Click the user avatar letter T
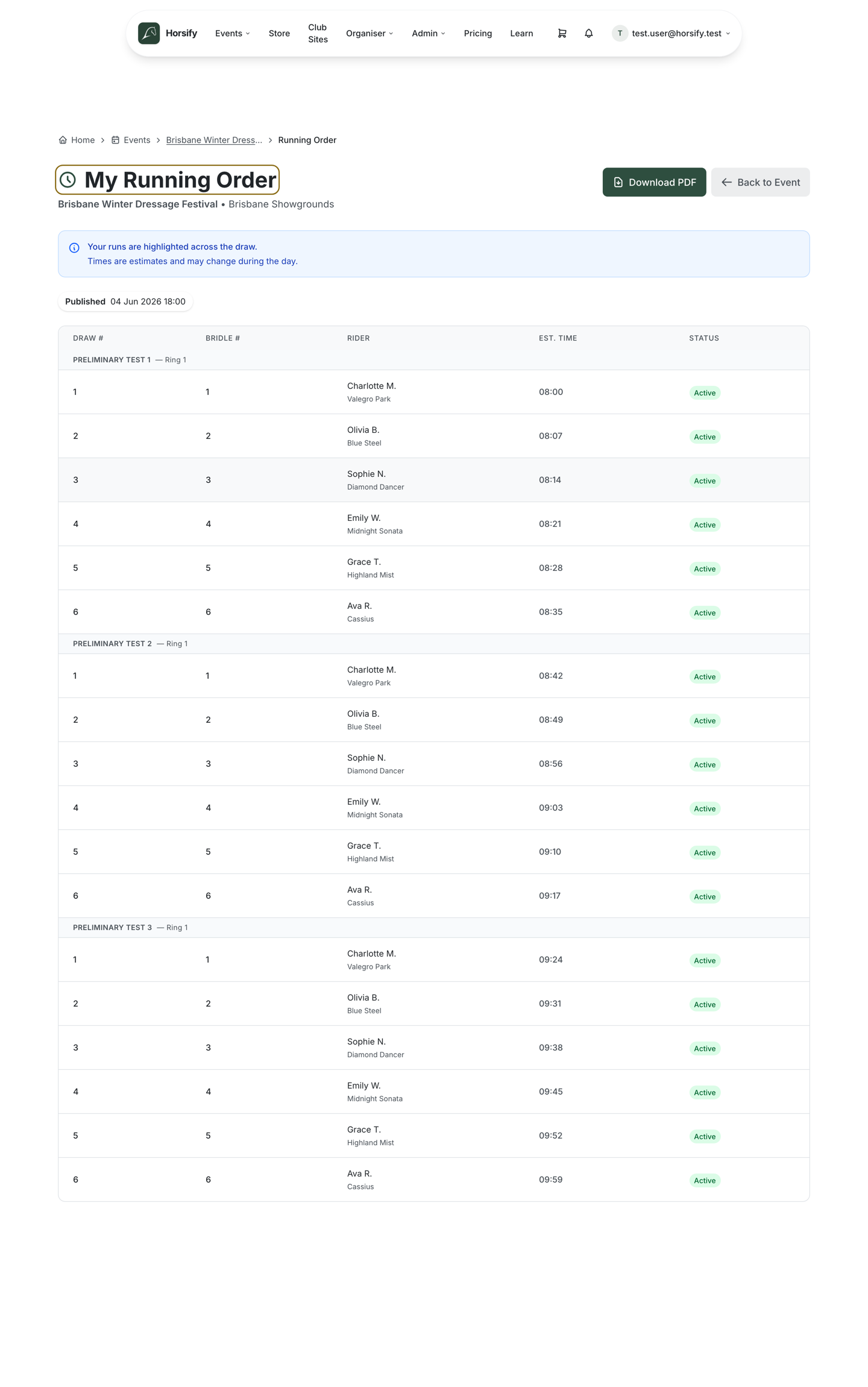 click(620, 33)
